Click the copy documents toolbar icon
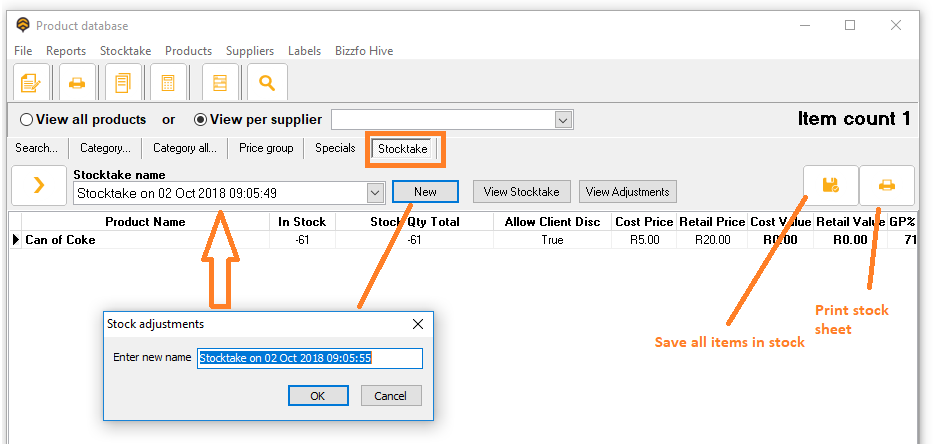Viewport: 934px width, 444px height. pyautogui.click(x=124, y=82)
